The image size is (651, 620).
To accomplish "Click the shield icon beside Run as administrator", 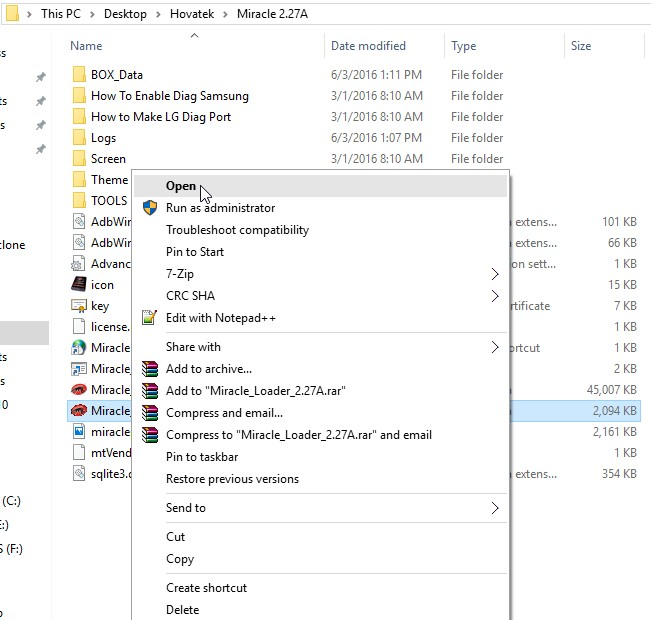I will [150, 208].
